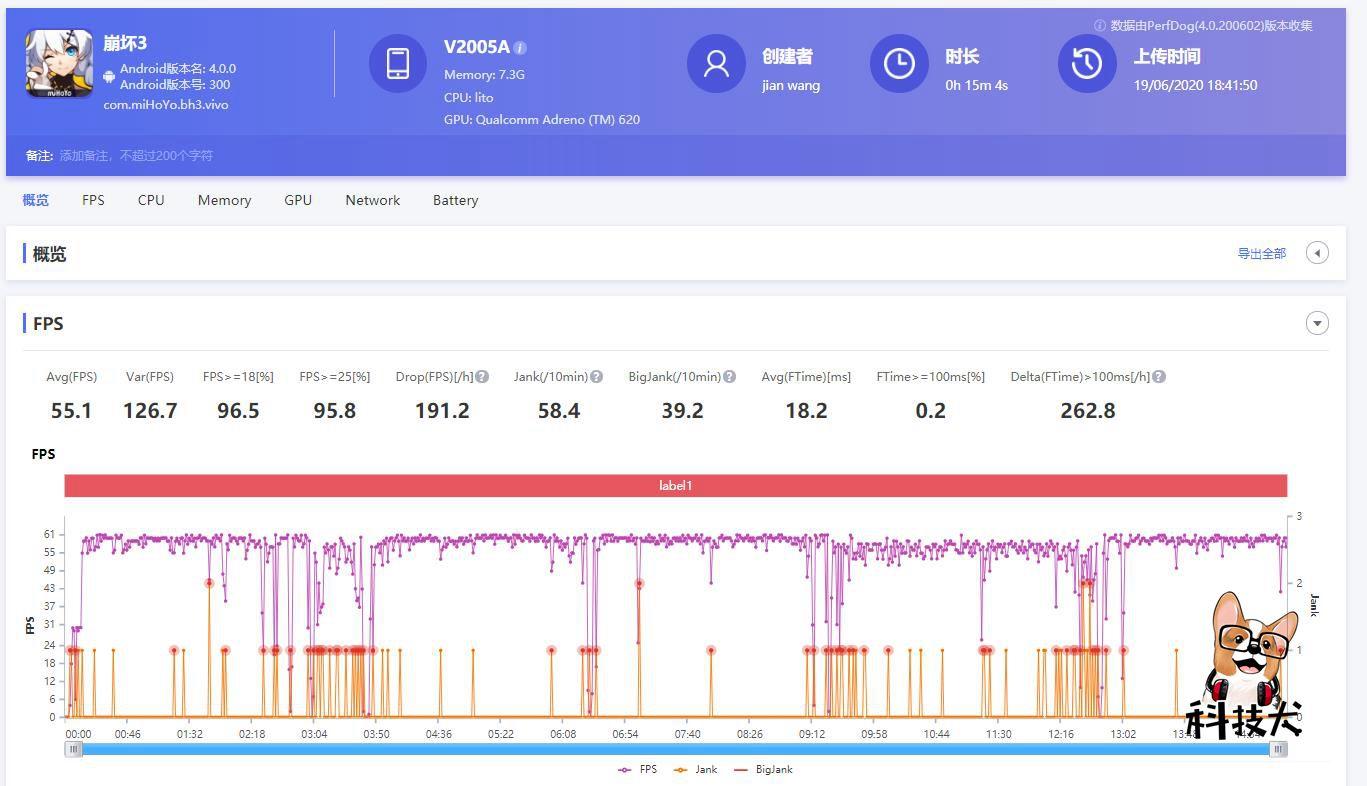Screen dimensions: 1367x786
Task: Click the Avg(FPS) value 55.1
Action: (x=71, y=410)
